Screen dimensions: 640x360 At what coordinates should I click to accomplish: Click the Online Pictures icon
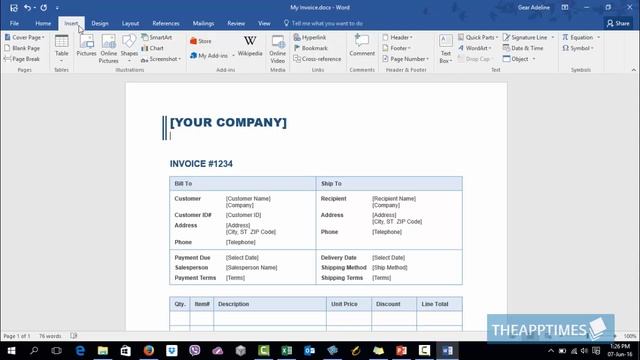[109, 48]
